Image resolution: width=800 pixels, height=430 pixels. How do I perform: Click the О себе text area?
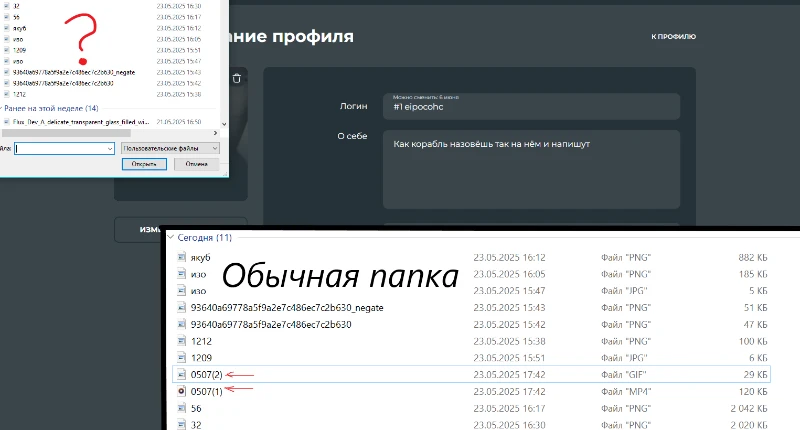click(x=531, y=169)
